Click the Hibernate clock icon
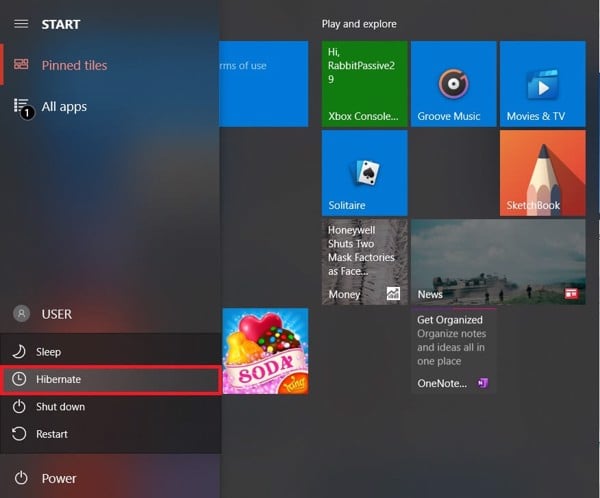The image size is (600, 498). point(19,379)
